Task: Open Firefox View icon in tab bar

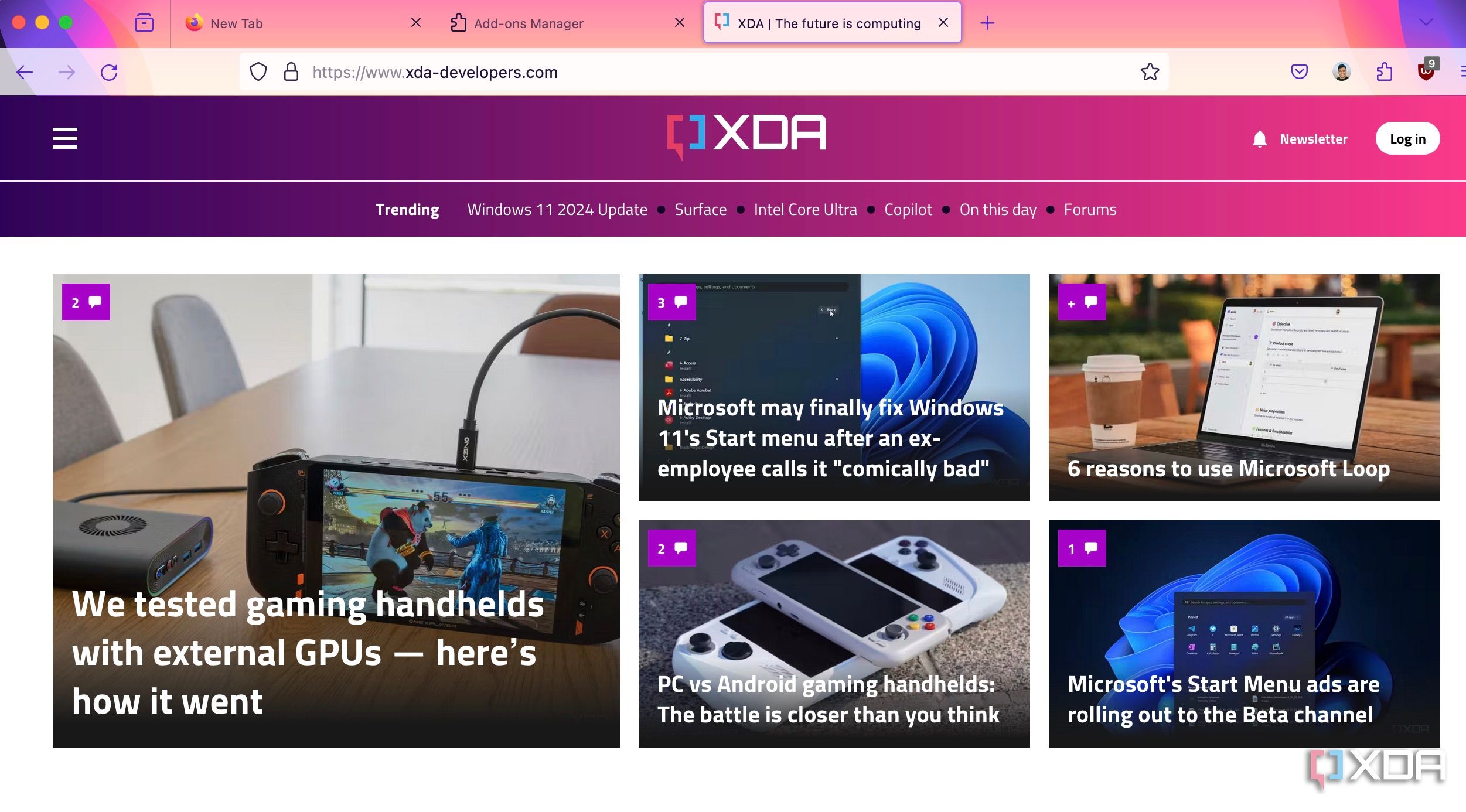Action: 144,23
